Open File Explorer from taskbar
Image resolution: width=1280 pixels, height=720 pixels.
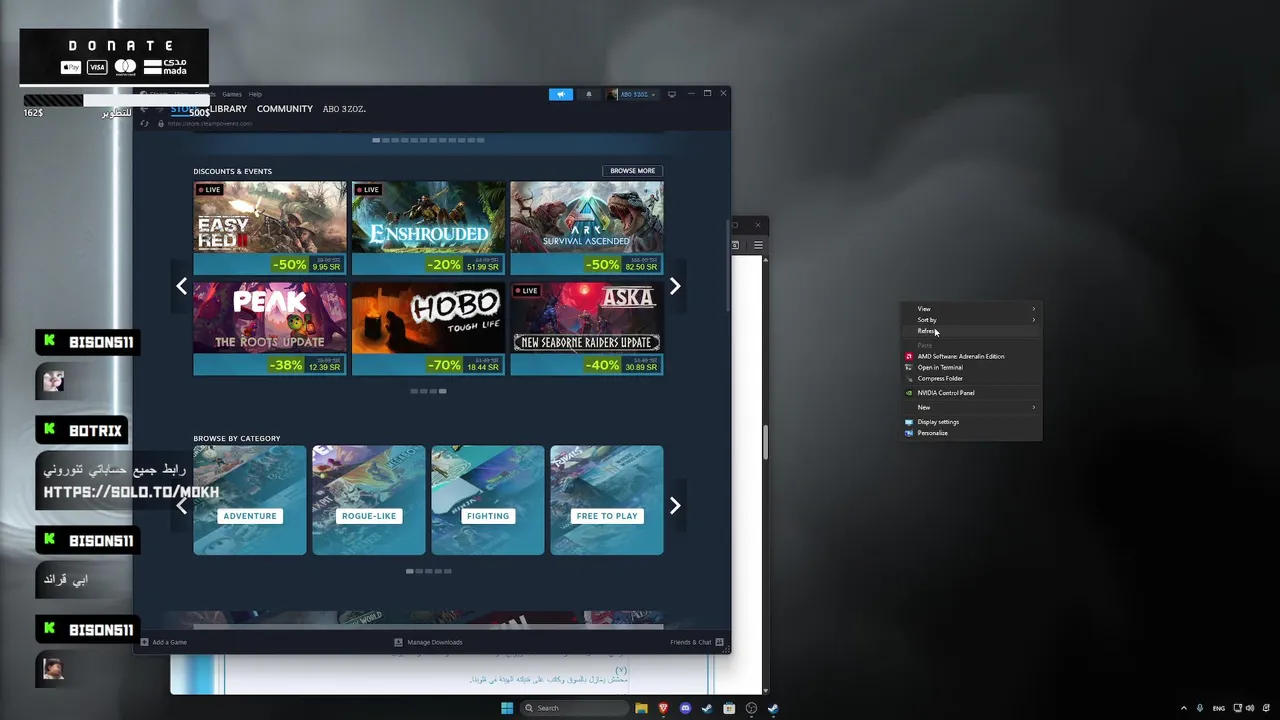pos(641,708)
